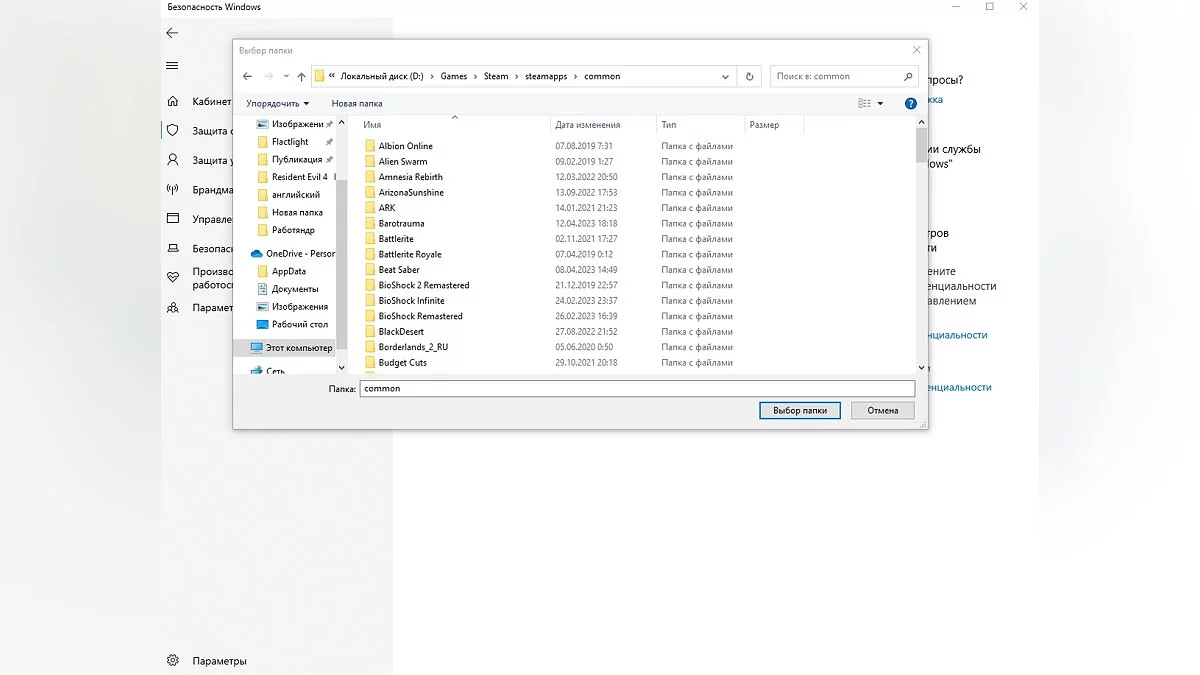Click the up-one-level arrow in dialog

pos(301,77)
